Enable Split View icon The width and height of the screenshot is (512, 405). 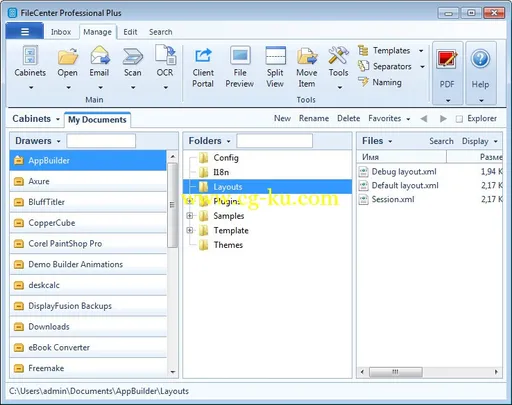[275, 55]
